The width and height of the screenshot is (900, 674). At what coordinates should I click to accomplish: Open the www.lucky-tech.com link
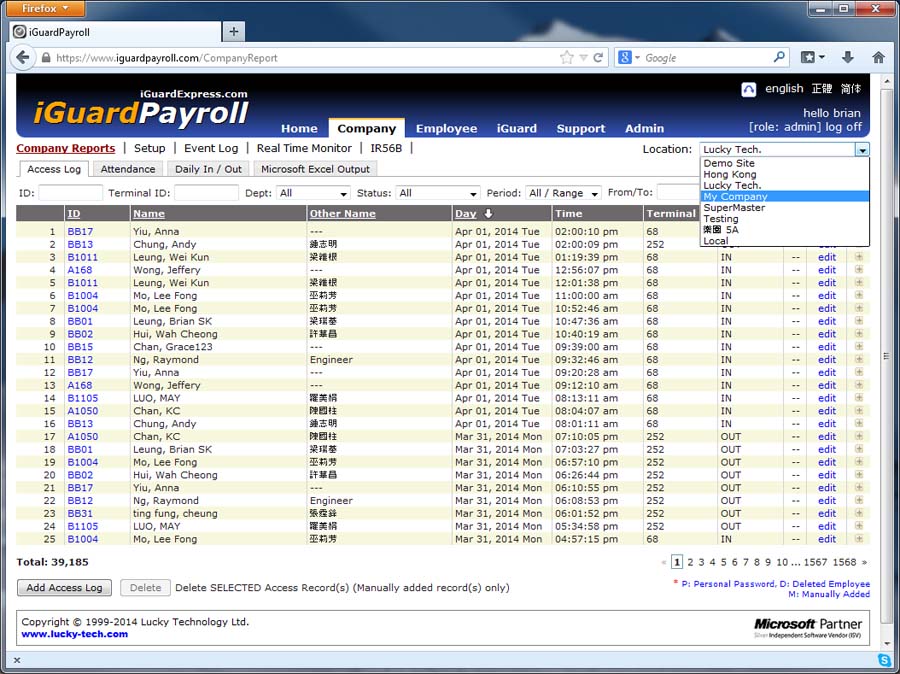tap(75, 634)
